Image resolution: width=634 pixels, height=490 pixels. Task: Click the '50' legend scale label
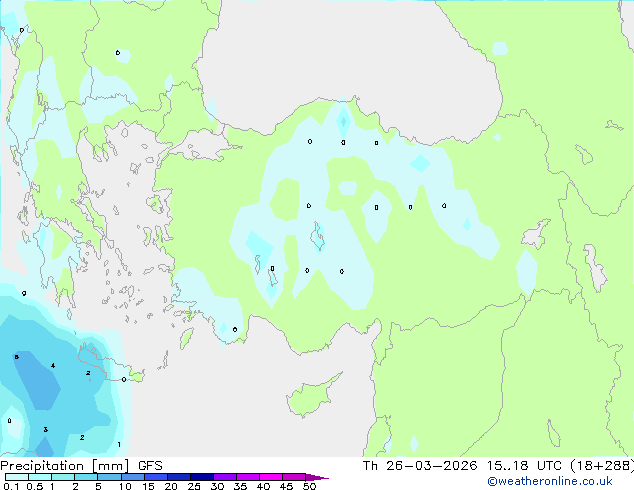pos(309,486)
